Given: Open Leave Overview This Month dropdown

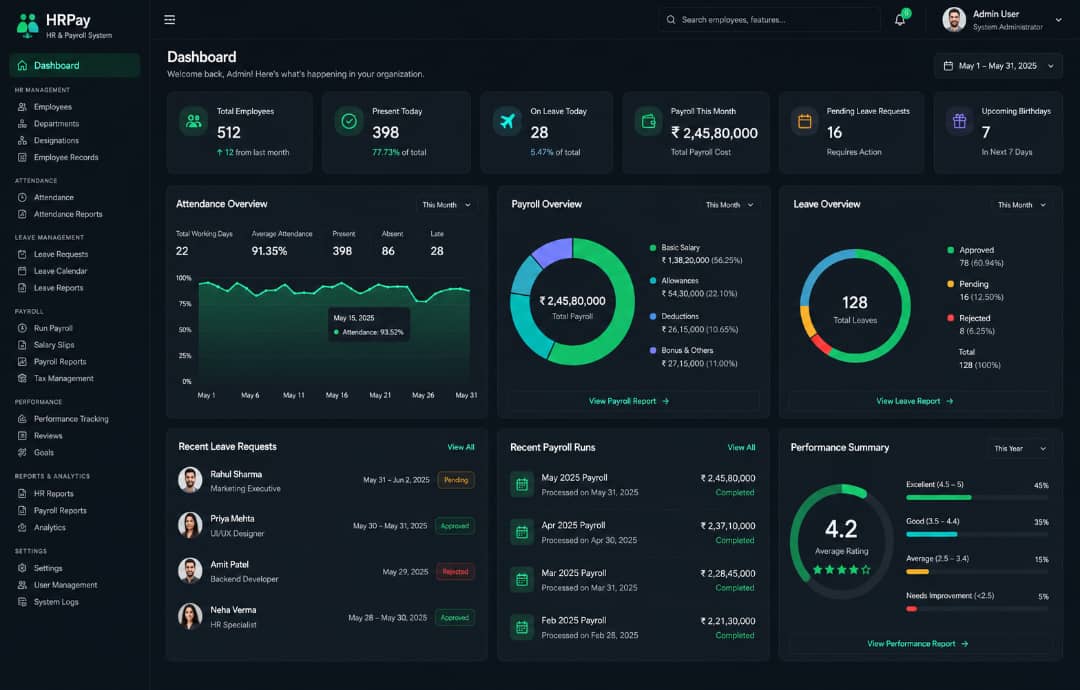Looking at the screenshot, I should [x=1021, y=205].
